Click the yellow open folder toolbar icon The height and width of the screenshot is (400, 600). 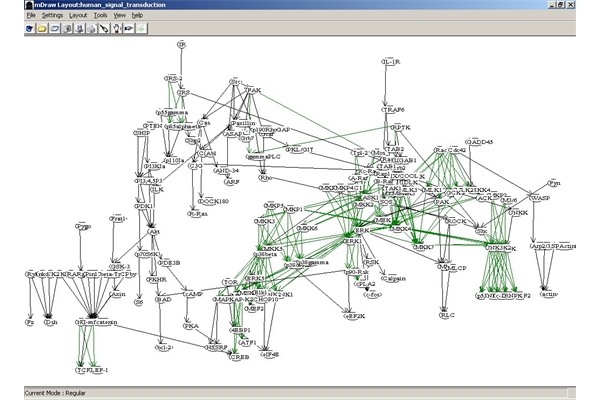point(41,29)
